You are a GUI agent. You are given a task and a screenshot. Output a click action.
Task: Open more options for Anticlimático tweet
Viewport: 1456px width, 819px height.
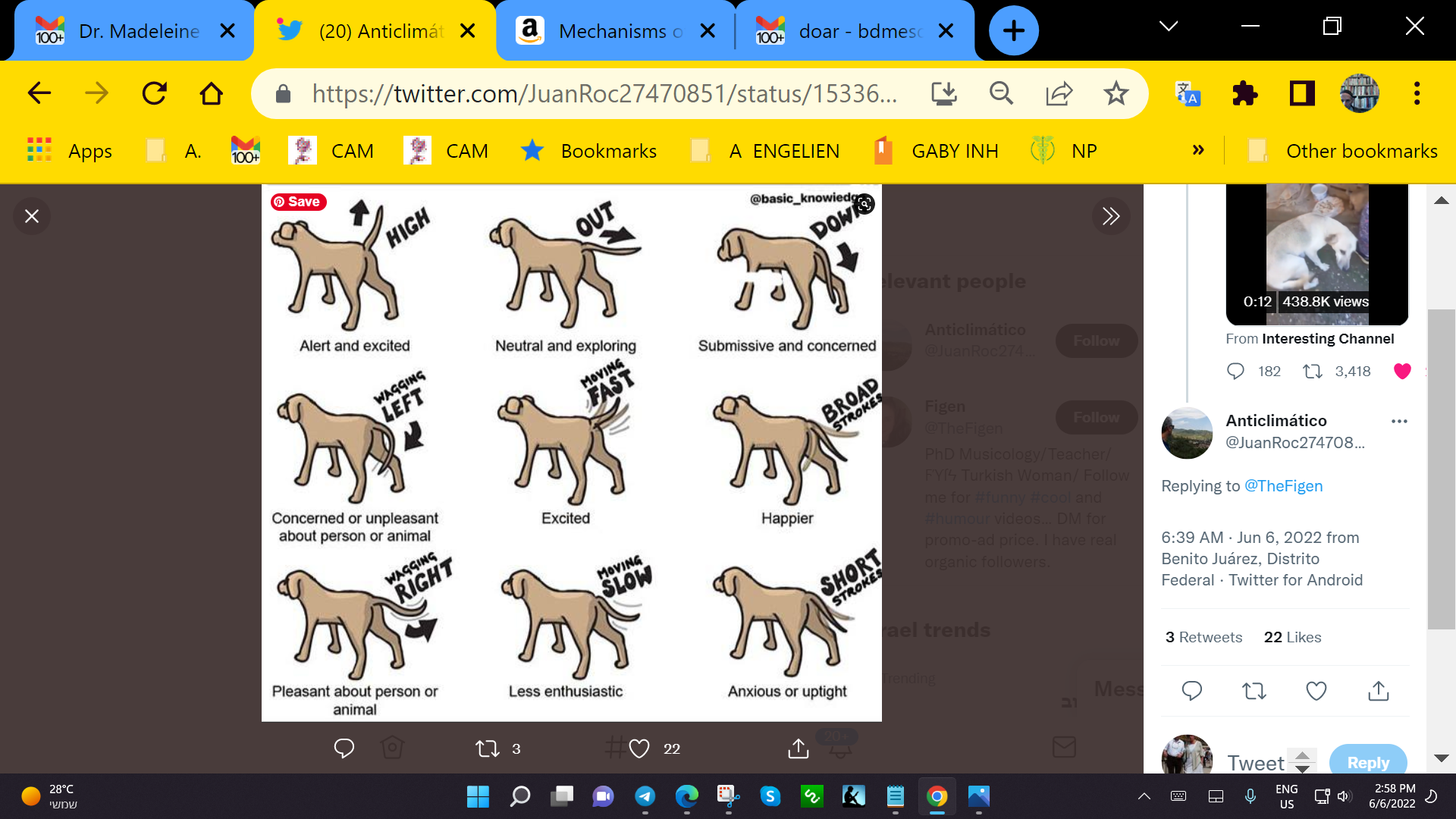(x=1399, y=421)
